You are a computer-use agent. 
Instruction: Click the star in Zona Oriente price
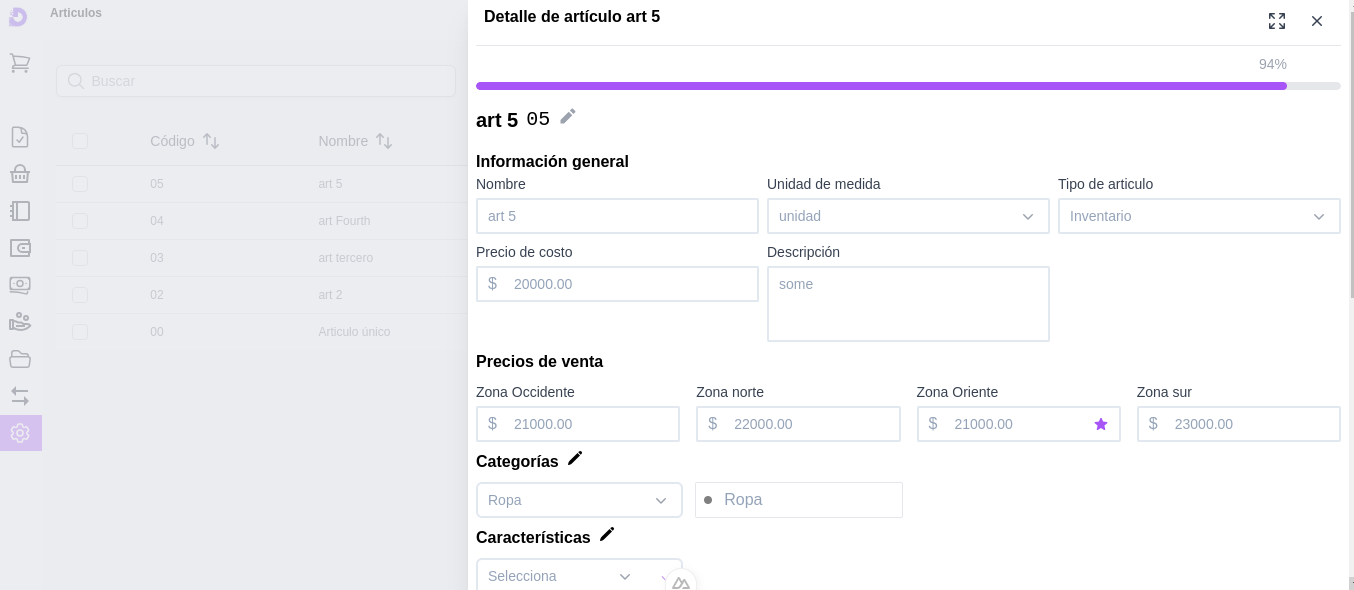coord(1101,424)
